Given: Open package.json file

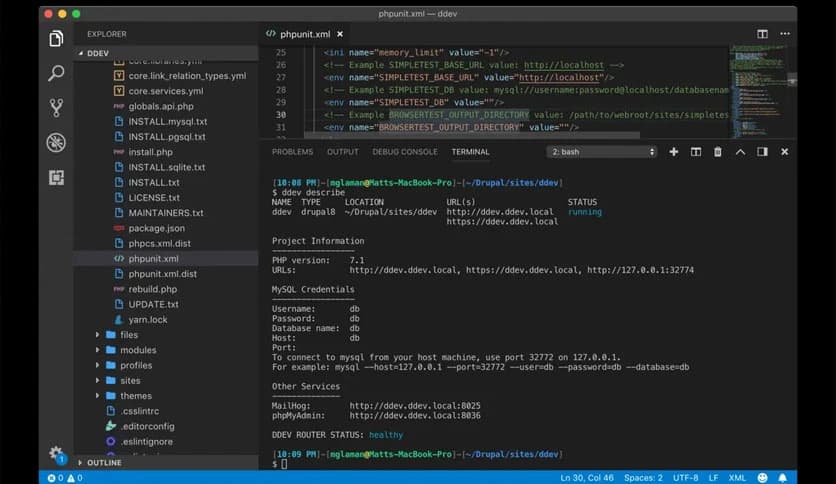Looking at the screenshot, I should click(157, 228).
